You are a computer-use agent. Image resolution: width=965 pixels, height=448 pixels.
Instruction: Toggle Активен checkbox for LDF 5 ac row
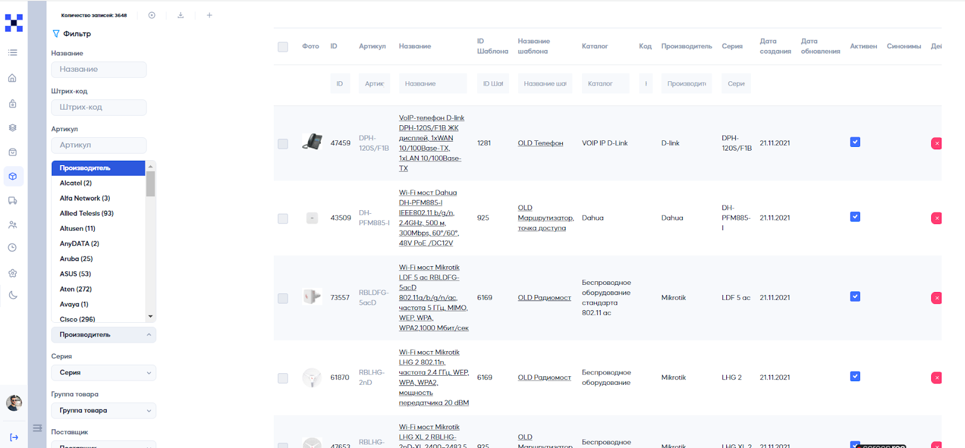coord(855,296)
